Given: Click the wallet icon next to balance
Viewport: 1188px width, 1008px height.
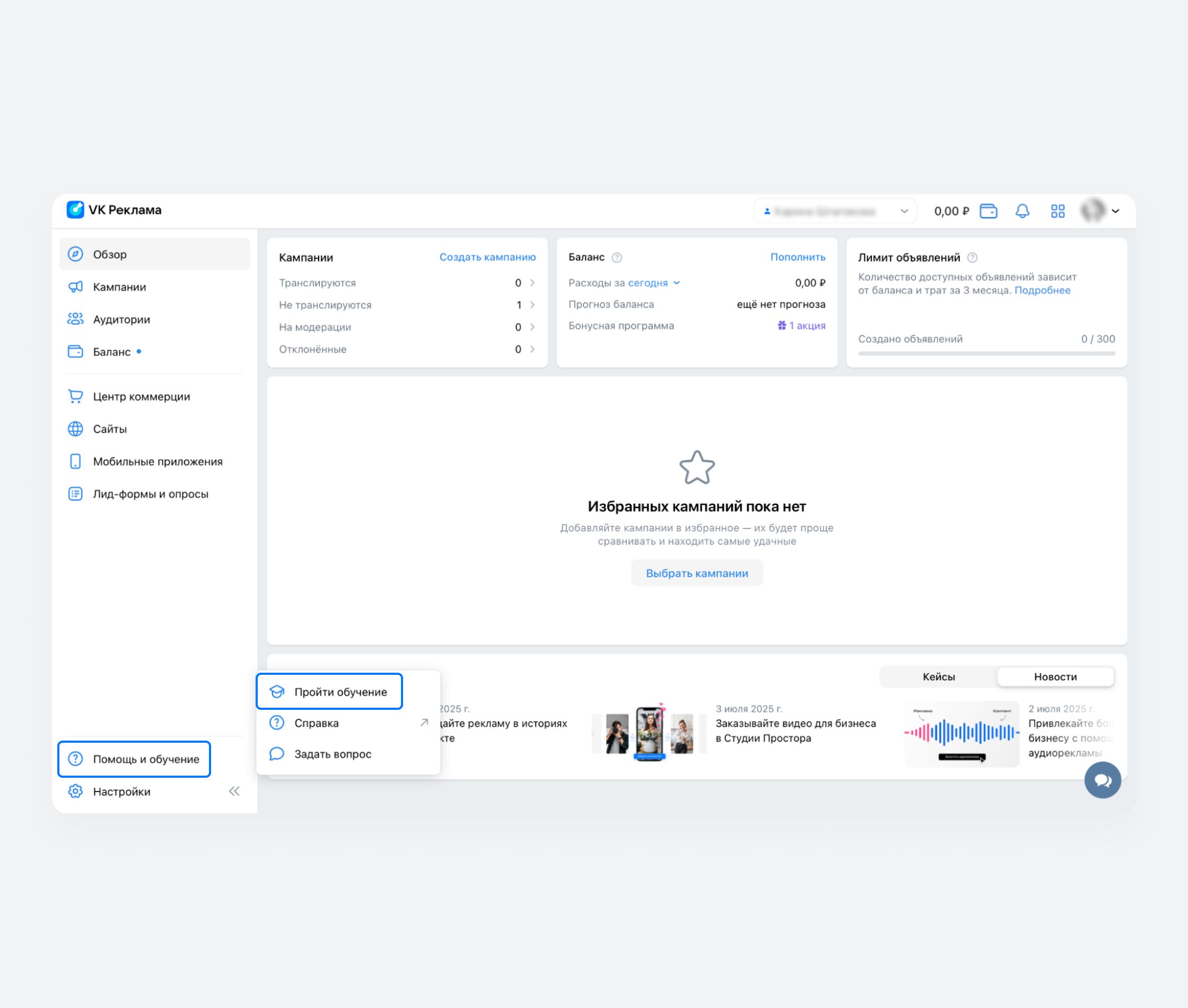Looking at the screenshot, I should pyautogui.click(x=988, y=211).
